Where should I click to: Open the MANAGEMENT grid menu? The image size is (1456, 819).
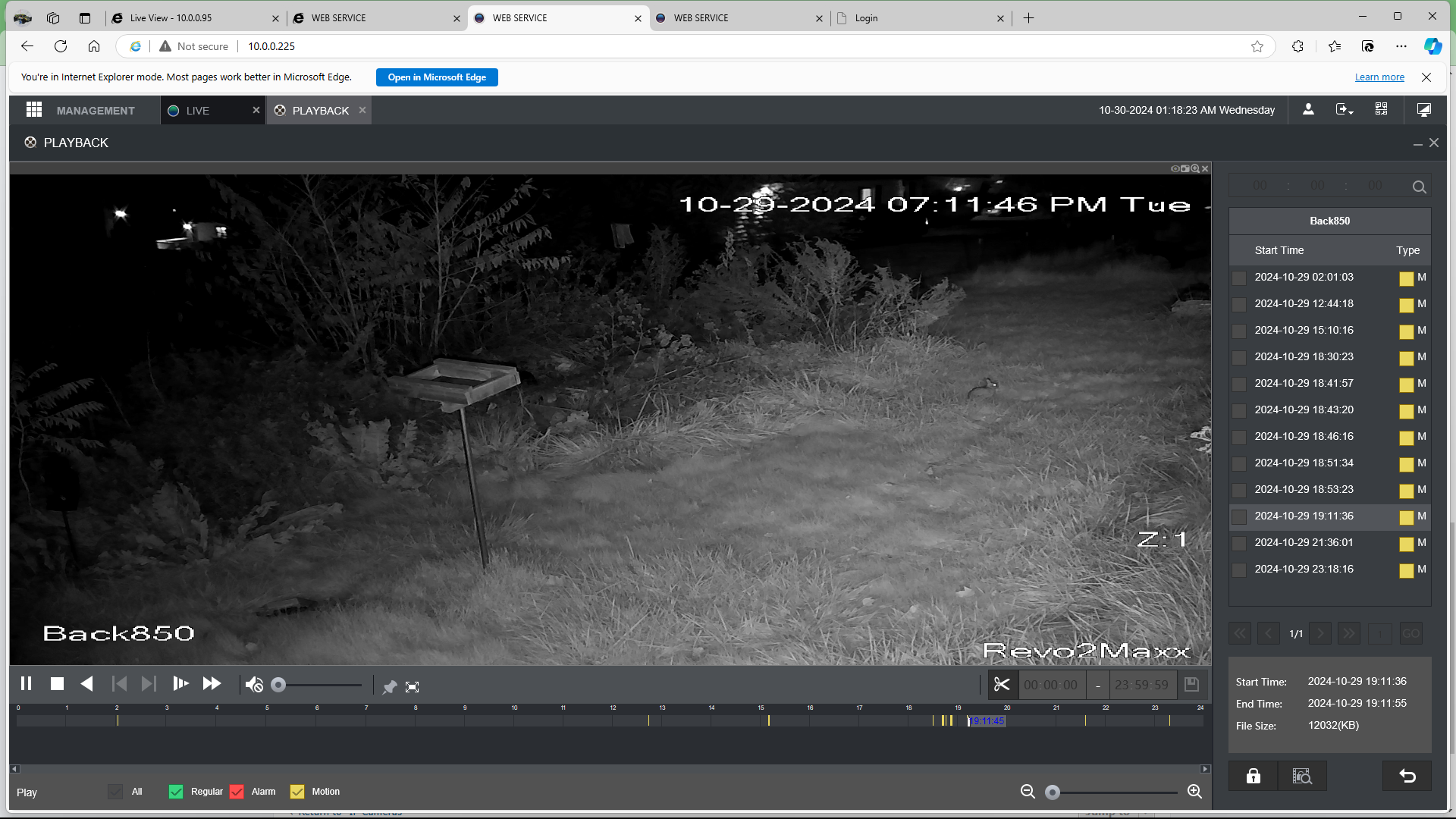(x=33, y=109)
